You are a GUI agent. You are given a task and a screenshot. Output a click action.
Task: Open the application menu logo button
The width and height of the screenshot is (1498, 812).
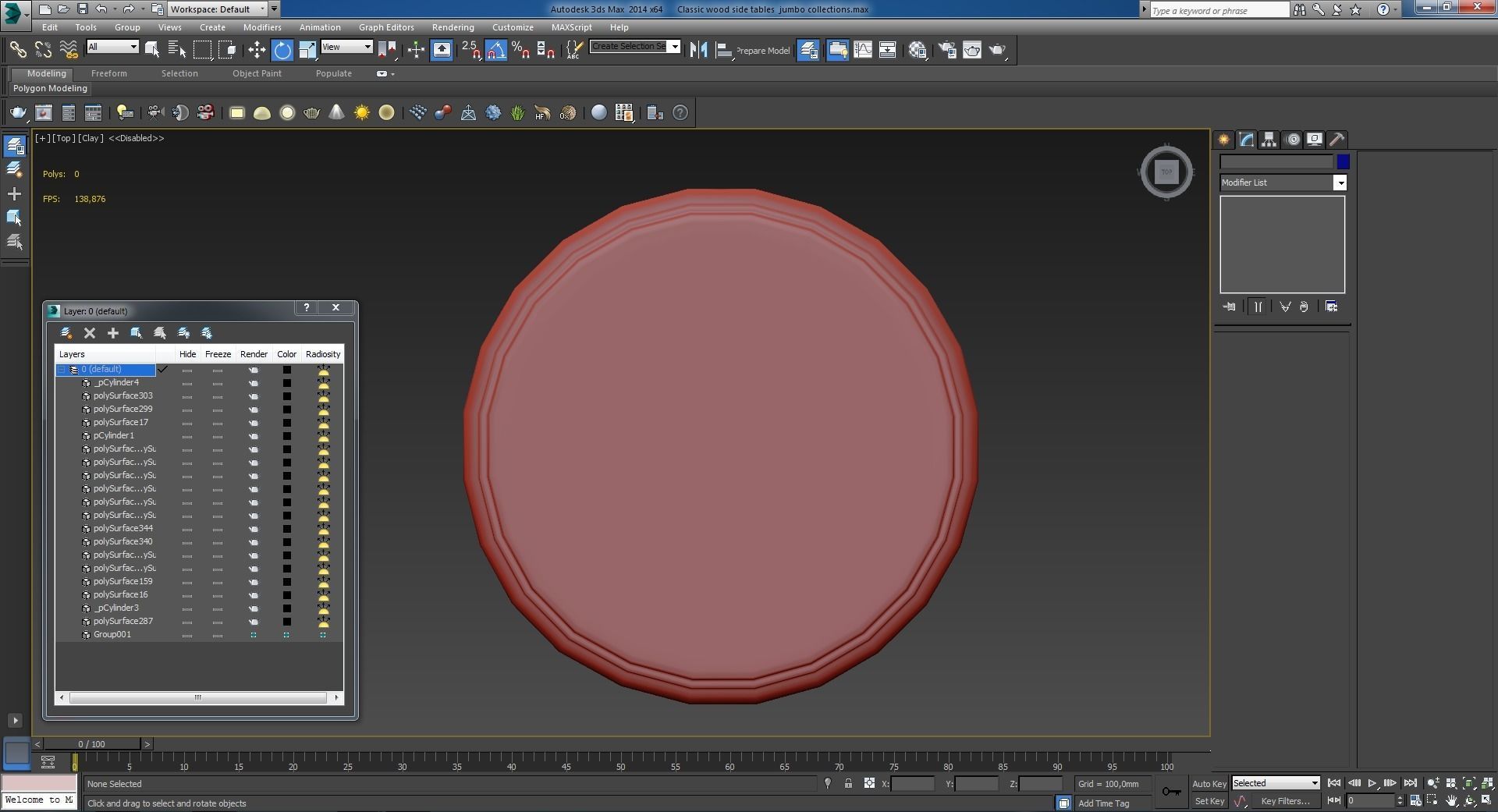(15, 12)
